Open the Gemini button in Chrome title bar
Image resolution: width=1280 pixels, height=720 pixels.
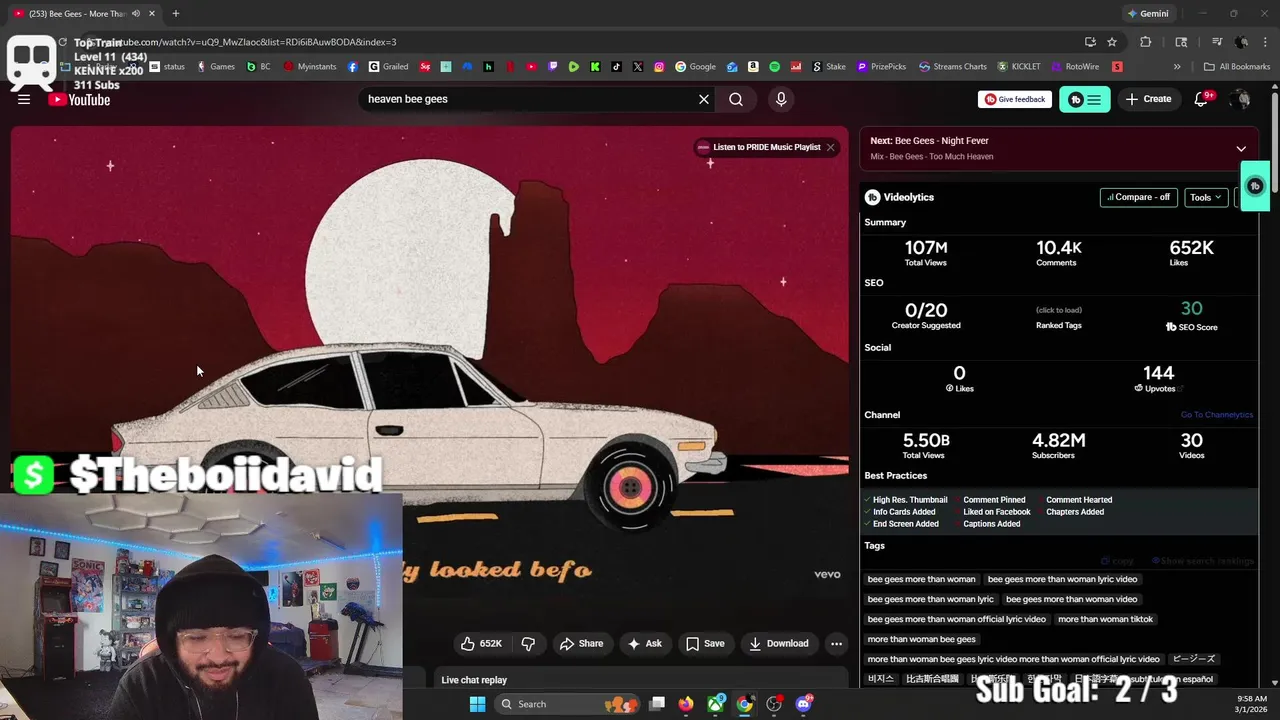[x=1148, y=14]
